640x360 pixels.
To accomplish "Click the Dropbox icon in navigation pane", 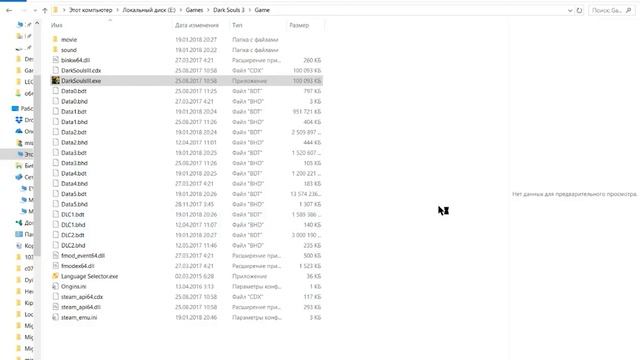I will (19, 120).
